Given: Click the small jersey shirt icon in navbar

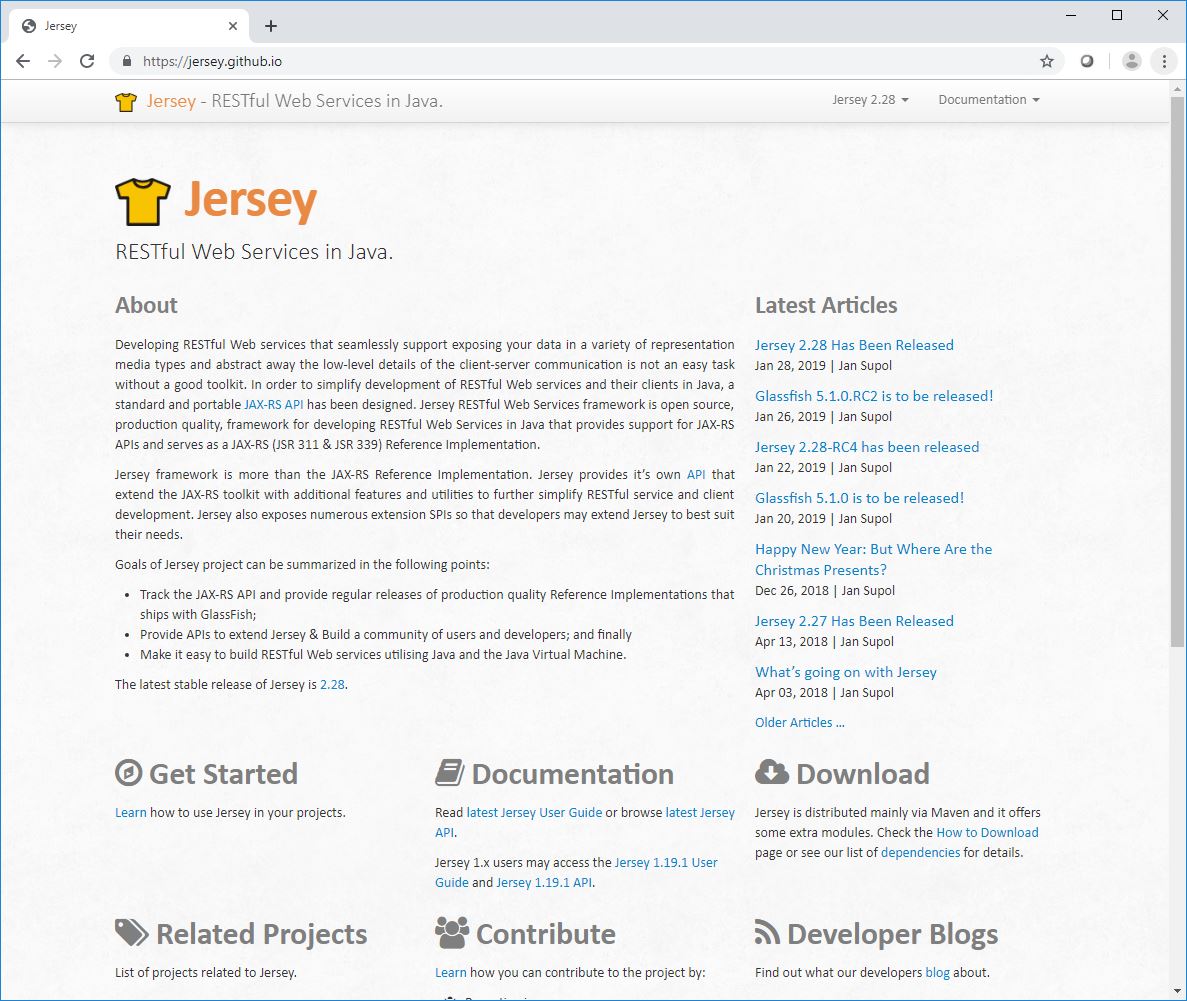Looking at the screenshot, I should 126,101.
